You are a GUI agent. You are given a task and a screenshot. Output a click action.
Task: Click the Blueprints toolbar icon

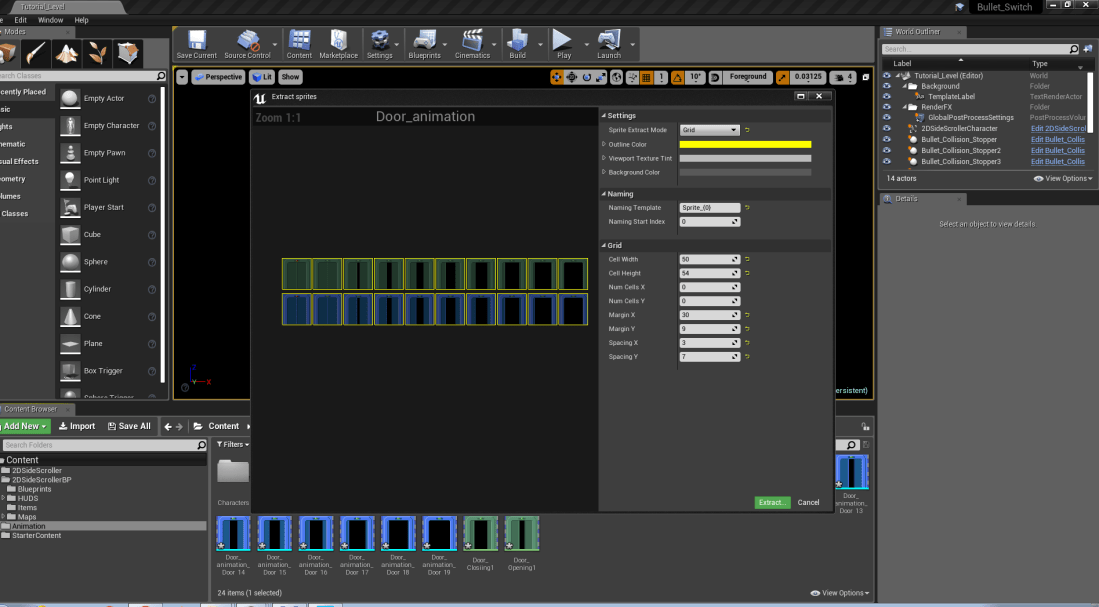(425, 42)
